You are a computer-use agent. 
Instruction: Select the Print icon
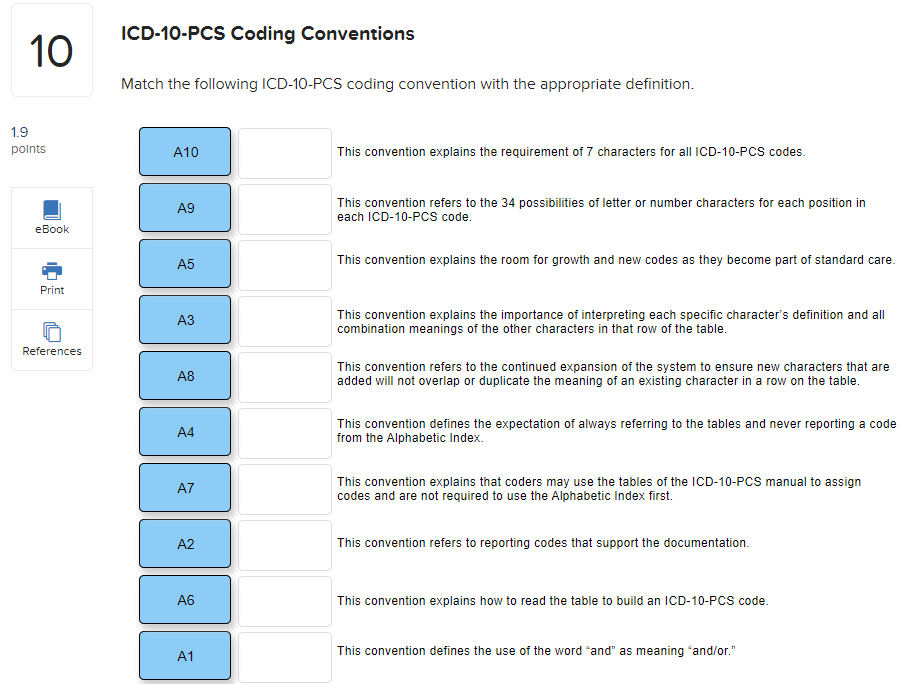click(x=51, y=278)
